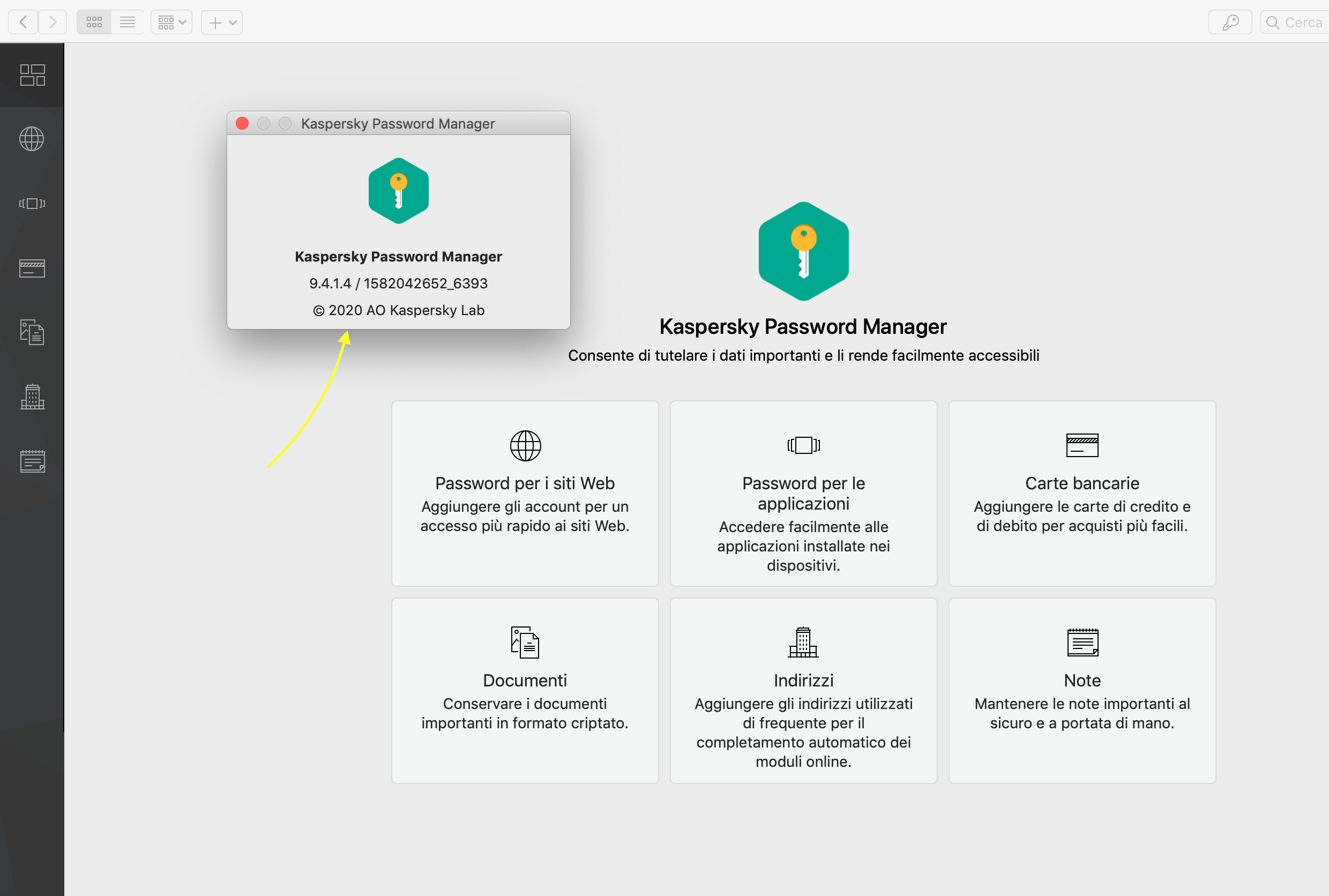Viewport: 1329px width, 896px height.
Task: Switch to list view in the toolbar
Action: (x=128, y=23)
